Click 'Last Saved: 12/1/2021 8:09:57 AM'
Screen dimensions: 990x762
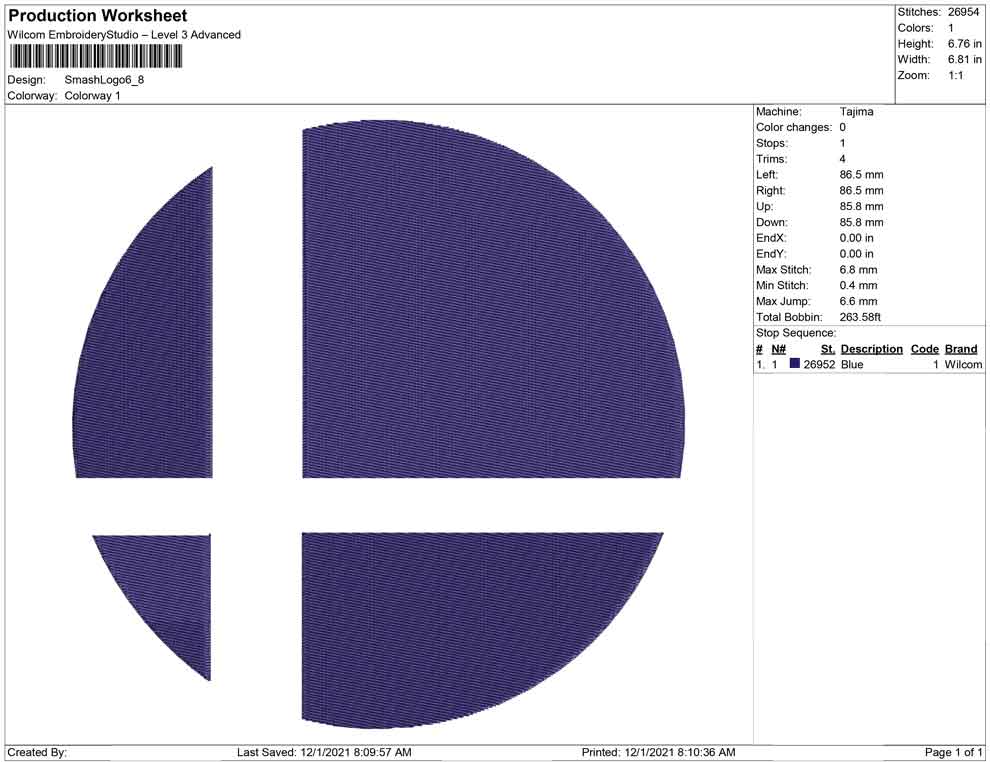pos(324,752)
